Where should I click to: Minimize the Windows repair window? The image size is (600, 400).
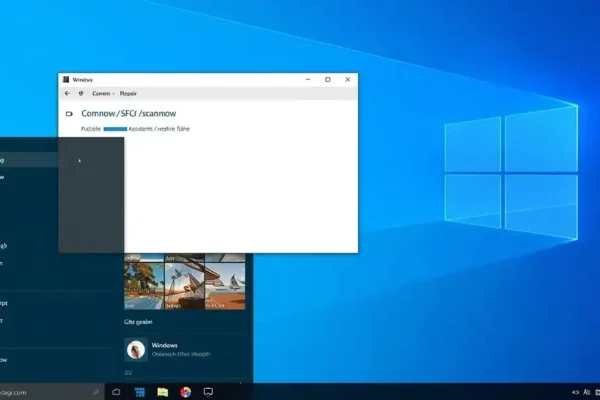click(308, 80)
